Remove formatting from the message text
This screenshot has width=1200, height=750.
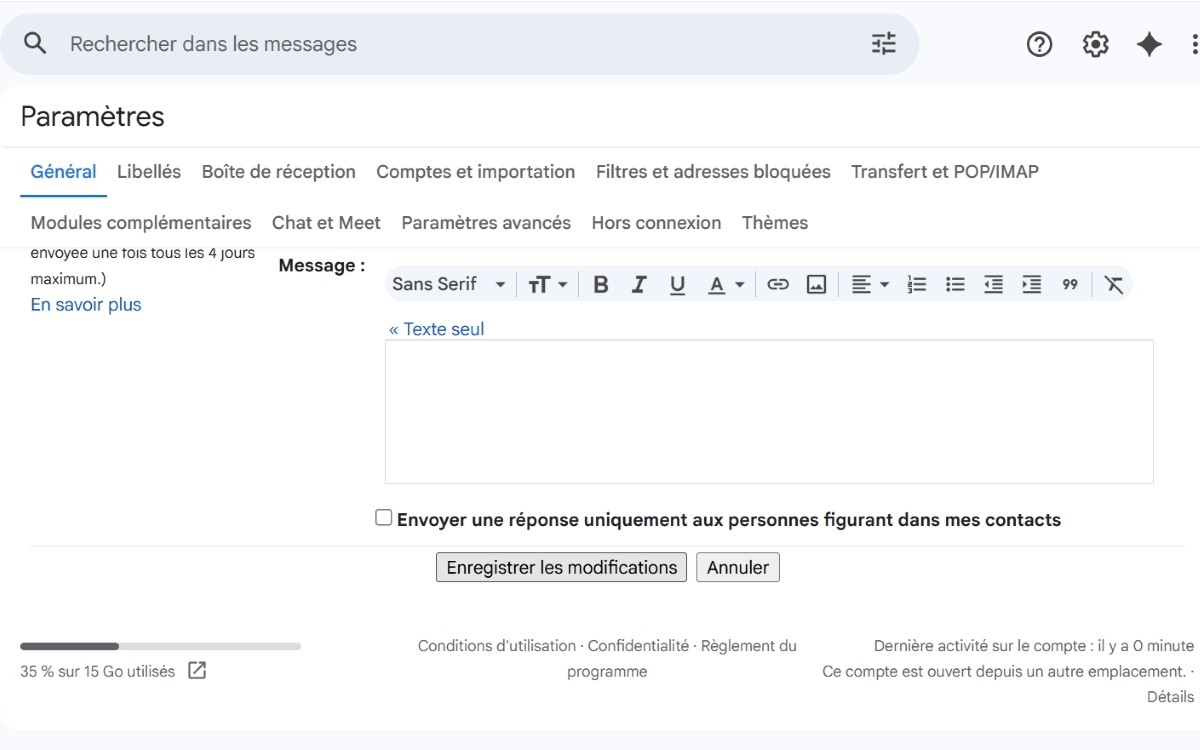[1113, 284]
